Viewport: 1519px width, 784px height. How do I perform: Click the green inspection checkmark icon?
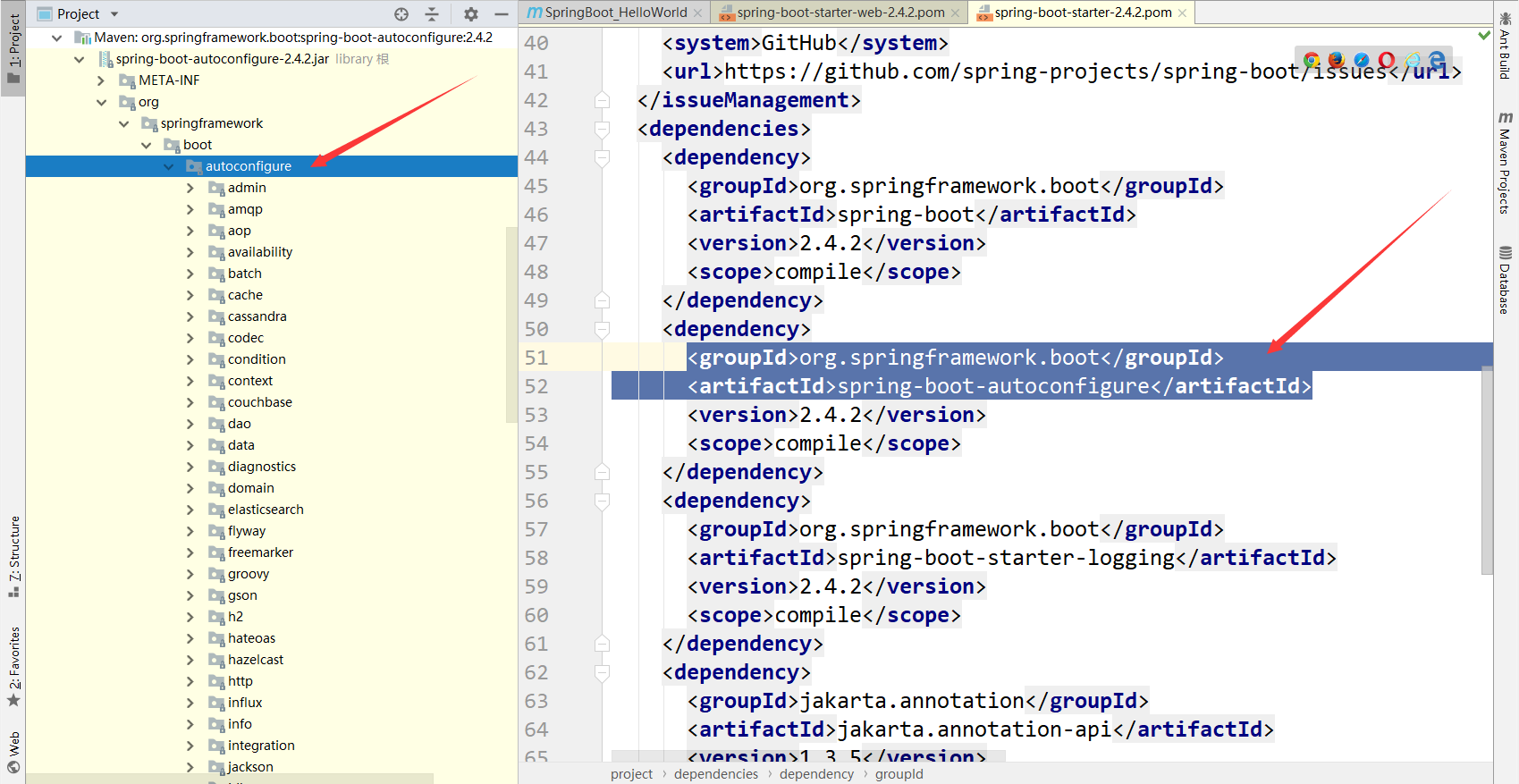(x=1484, y=35)
